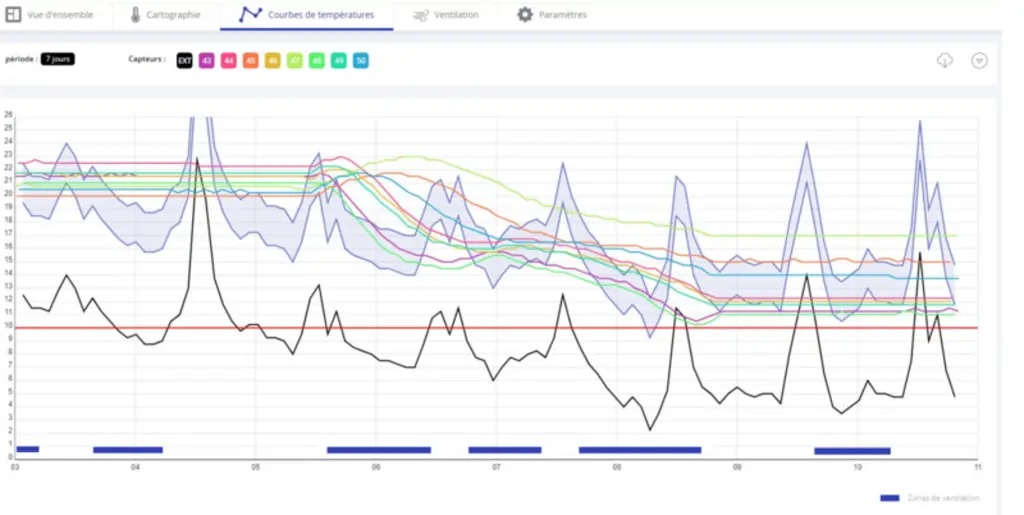The image size is (1024, 515).
Task: Click the ventilation zone bar near day 06
Action: coord(379,450)
